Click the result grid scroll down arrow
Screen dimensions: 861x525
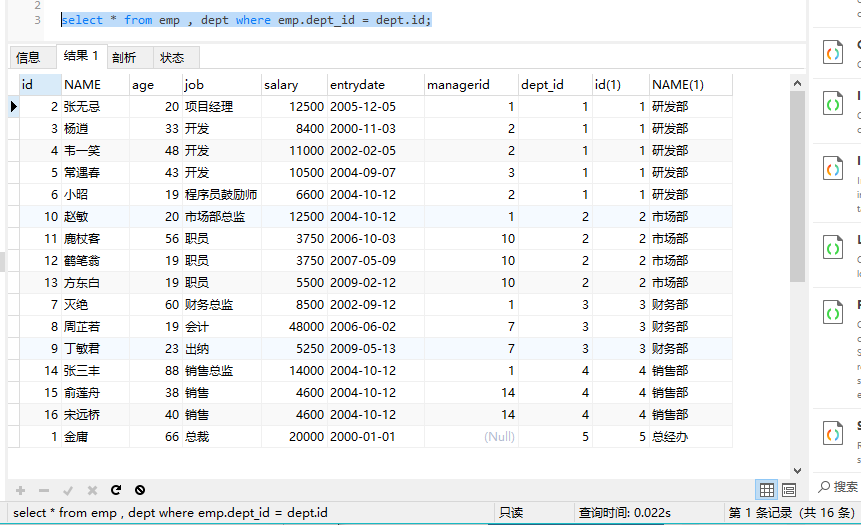point(797,471)
